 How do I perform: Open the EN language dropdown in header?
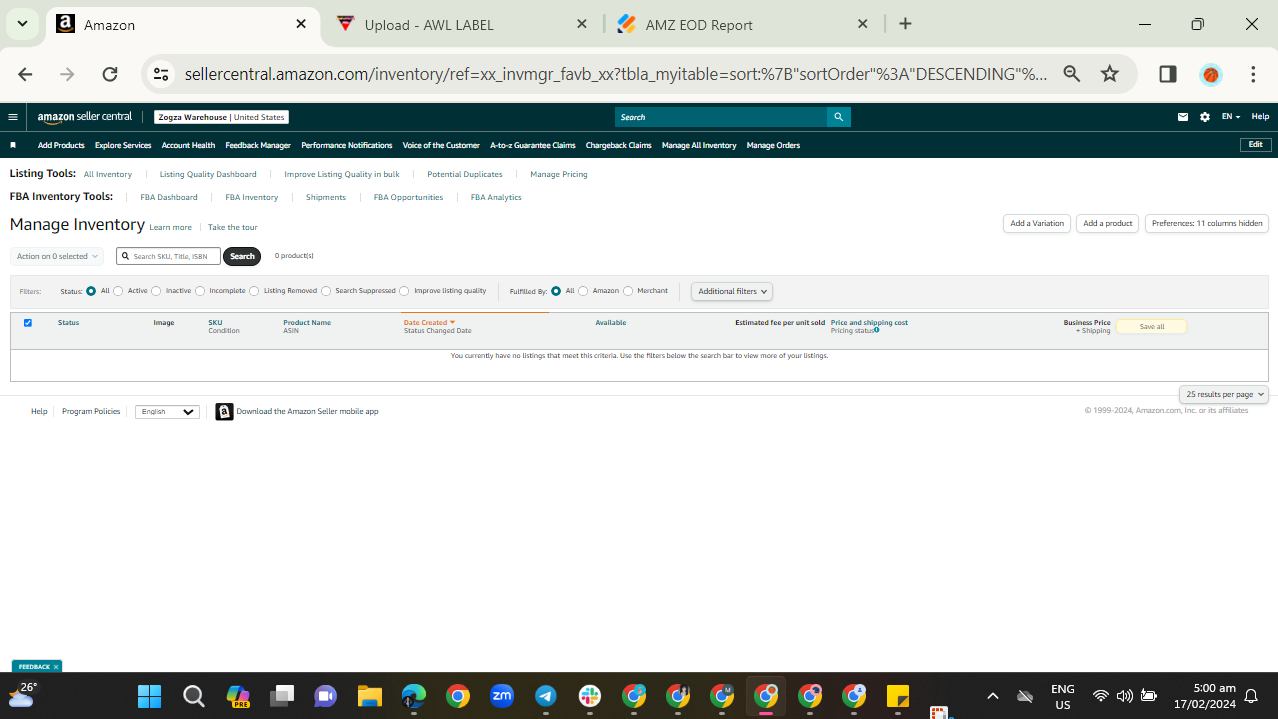1230,117
